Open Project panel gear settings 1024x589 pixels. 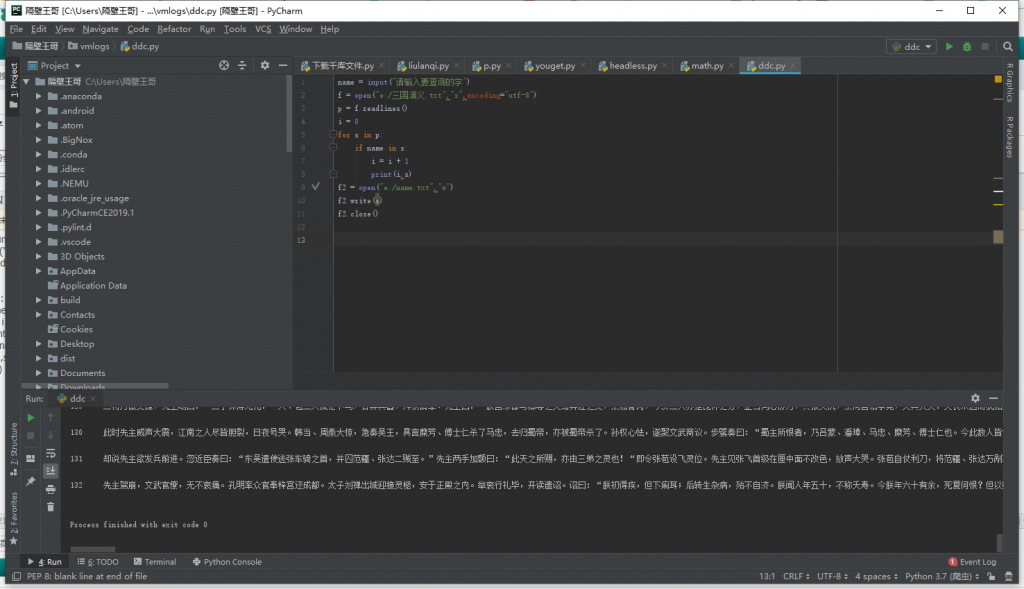(x=265, y=65)
